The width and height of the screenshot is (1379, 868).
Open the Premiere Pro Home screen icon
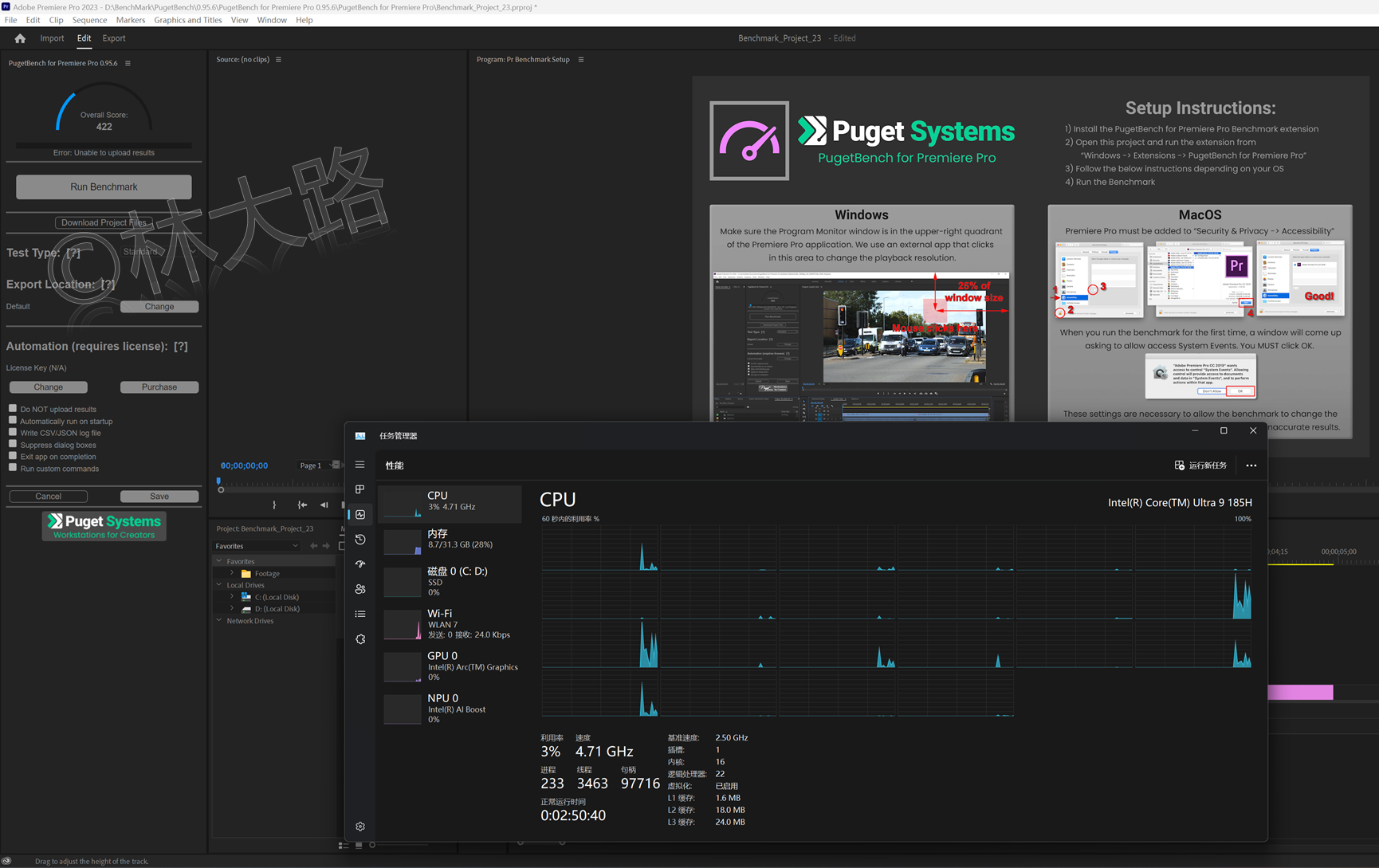[20, 38]
